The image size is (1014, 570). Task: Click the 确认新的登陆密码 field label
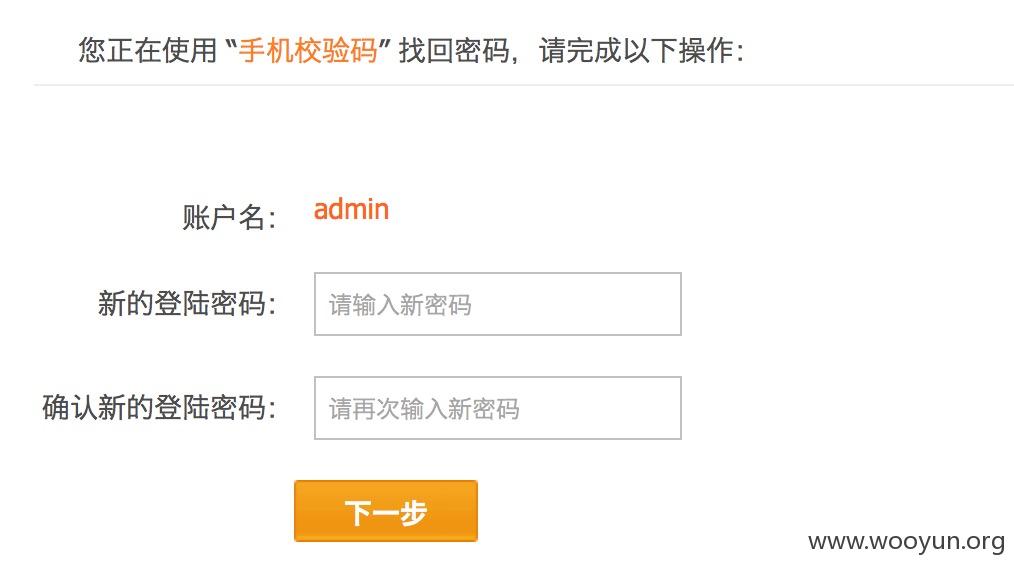160,408
